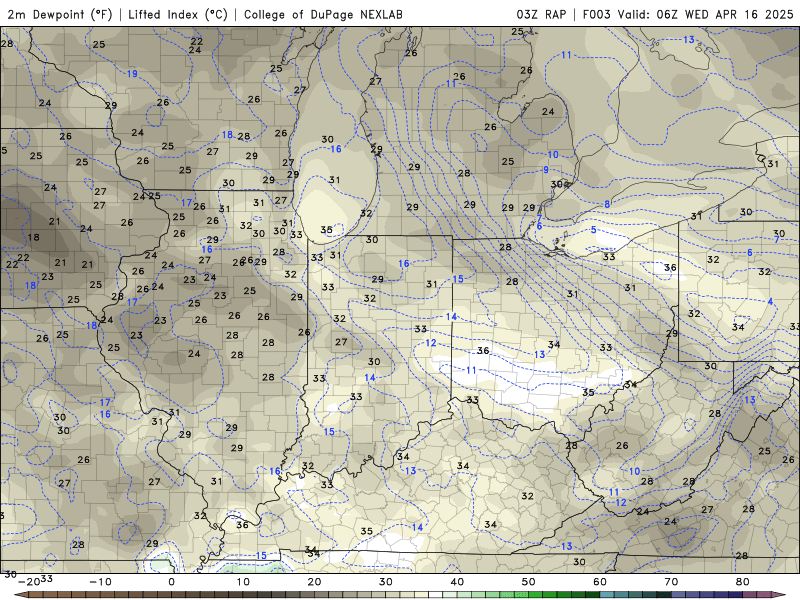The height and width of the screenshot is (600, 800).
Task: Click the blue "19" contour label
Action: coord(132,73)
